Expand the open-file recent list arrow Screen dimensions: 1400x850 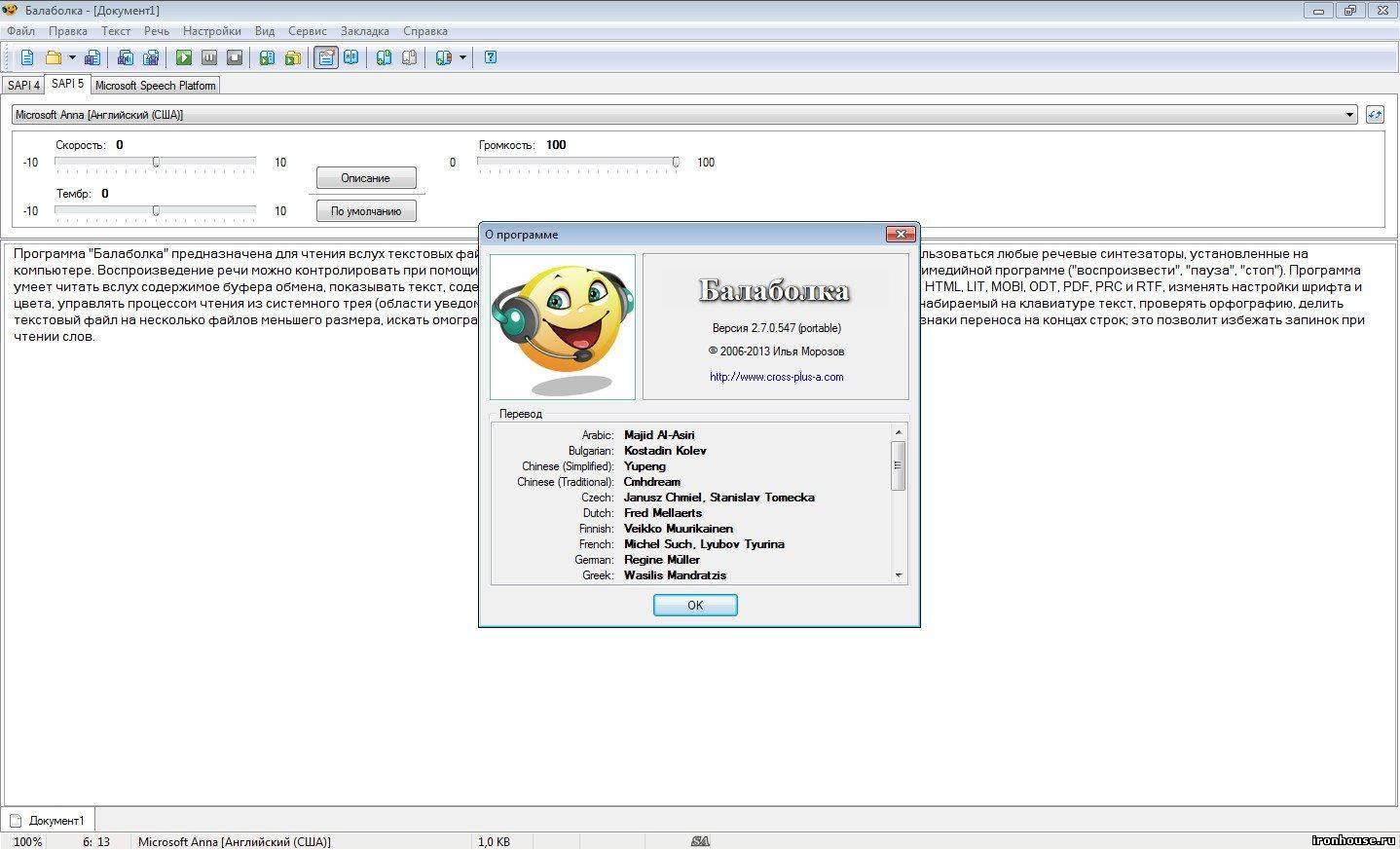(x=71, y=57)
